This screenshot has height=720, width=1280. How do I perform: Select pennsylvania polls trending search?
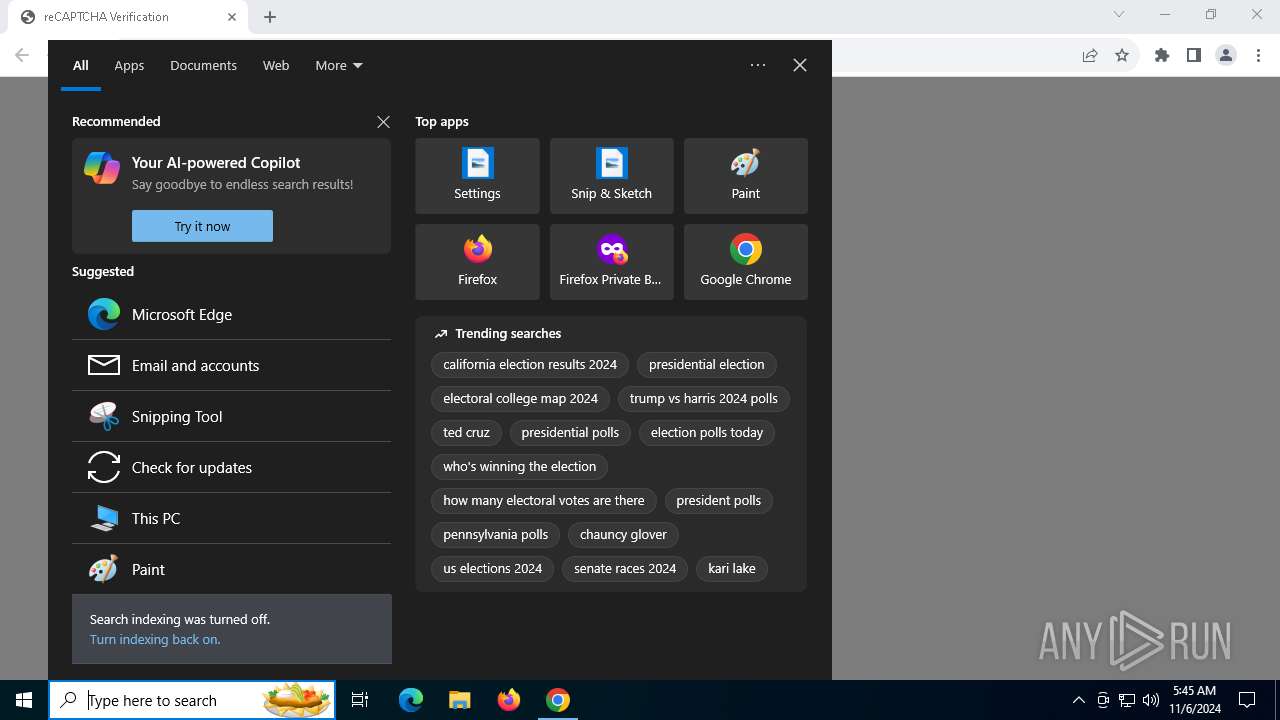(x=495, y=535)
